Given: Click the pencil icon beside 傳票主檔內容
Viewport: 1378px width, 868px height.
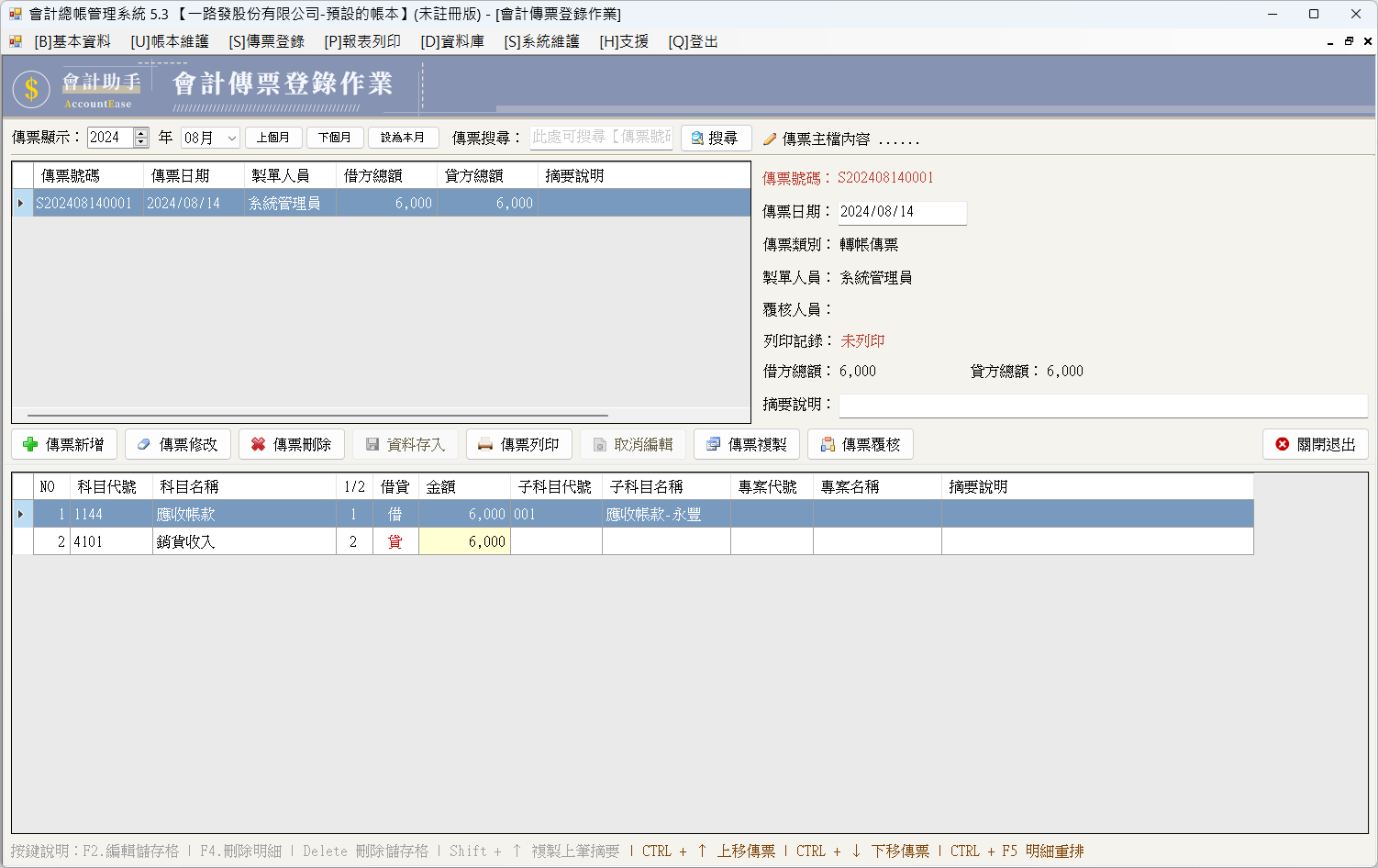Looking at the screenshot, I should coord(770,139).
